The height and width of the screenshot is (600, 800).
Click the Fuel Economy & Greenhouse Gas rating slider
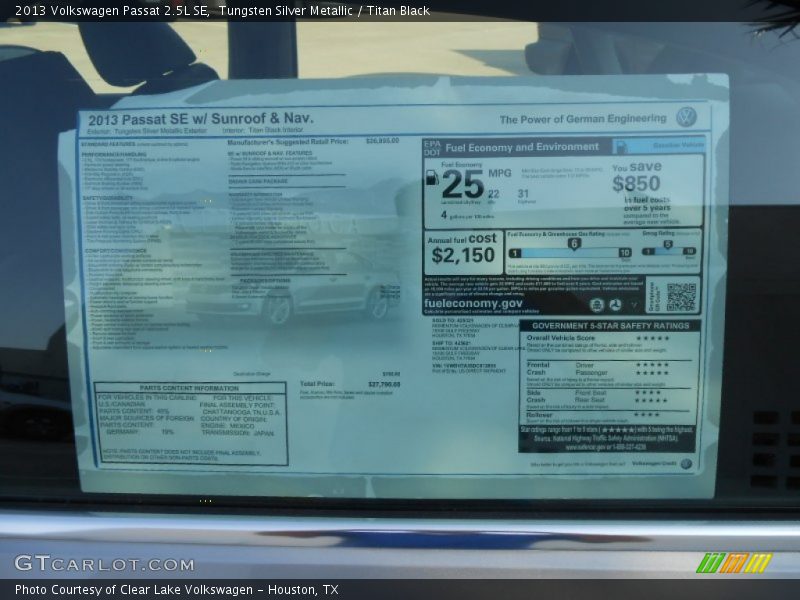pos(573,245)
